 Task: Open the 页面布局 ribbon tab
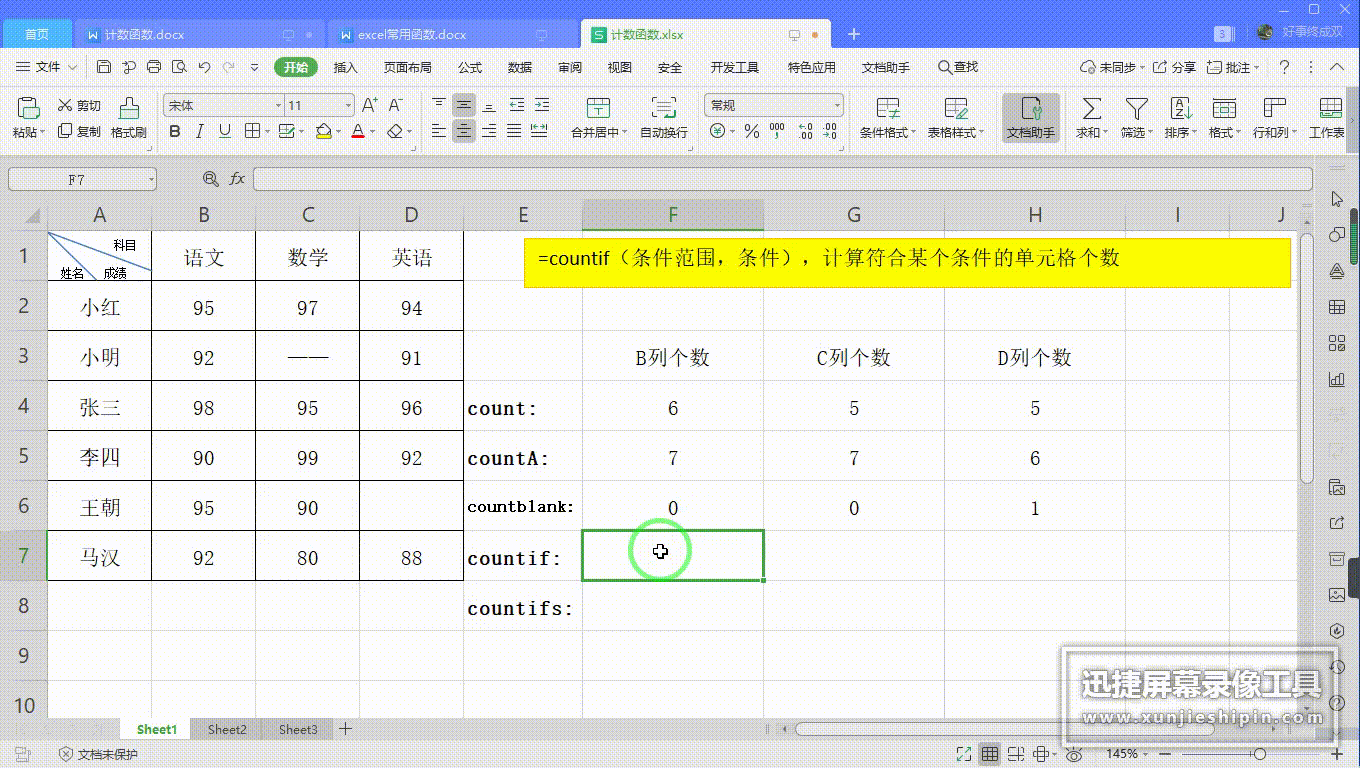pyautogui.click(x=408, y=67)
